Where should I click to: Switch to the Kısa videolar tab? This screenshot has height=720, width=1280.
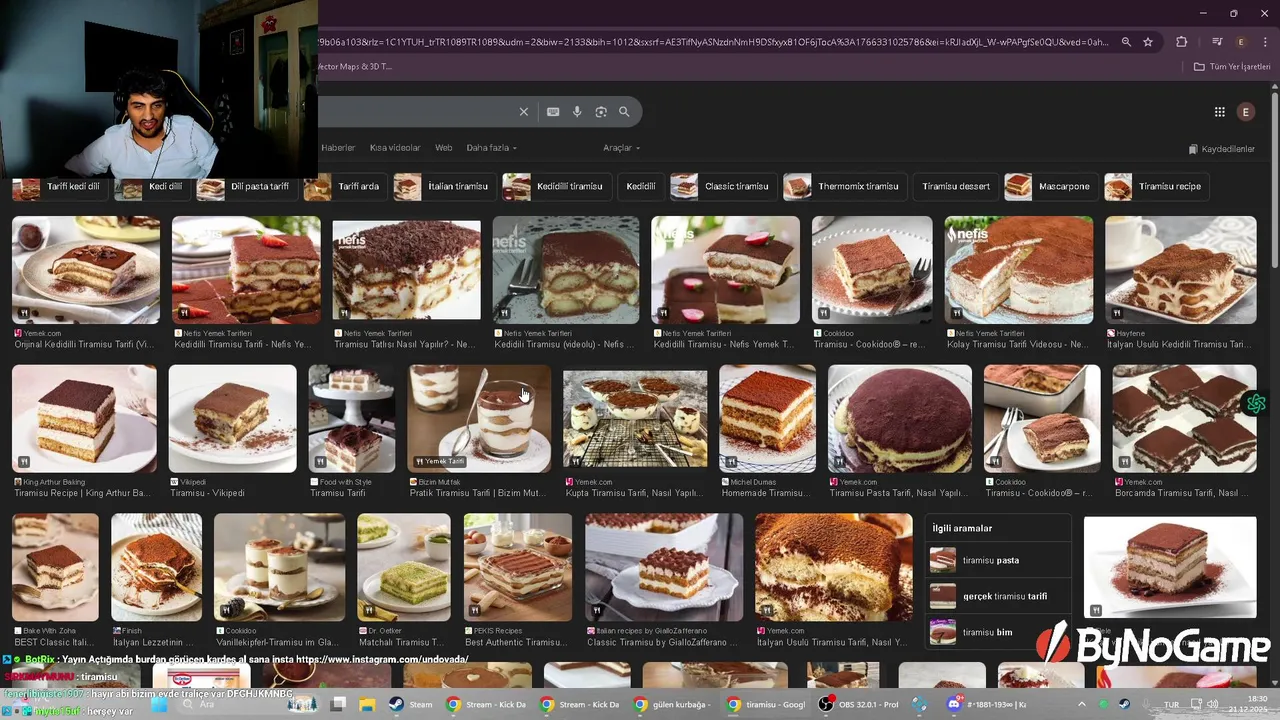pos(395,148)
